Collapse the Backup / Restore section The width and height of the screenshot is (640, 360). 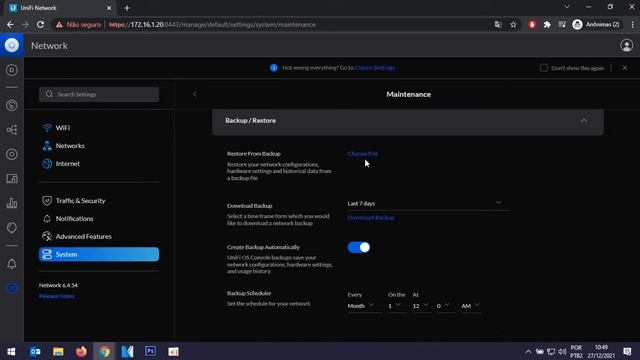(584, 120)
